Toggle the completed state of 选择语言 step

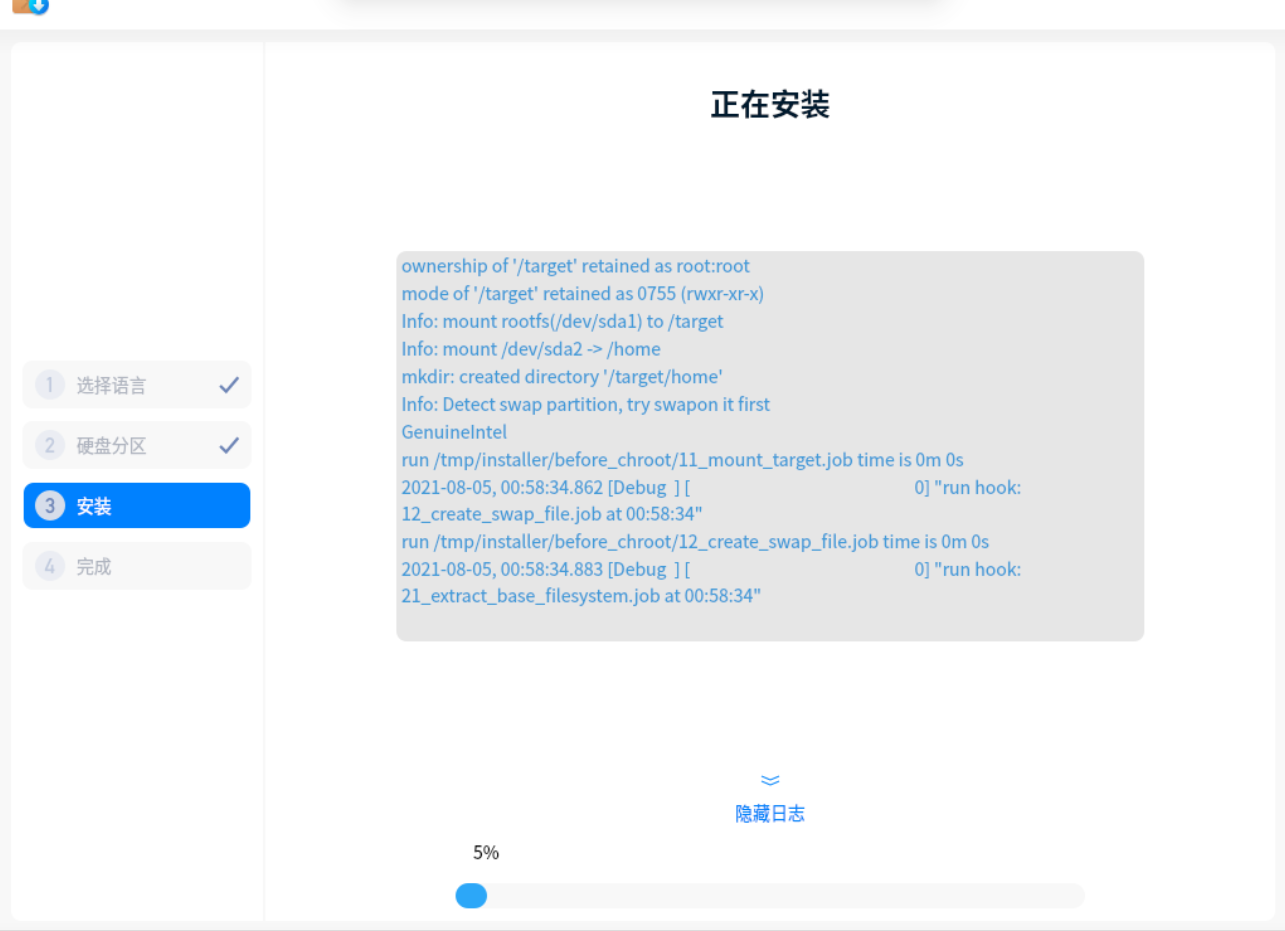230,384
